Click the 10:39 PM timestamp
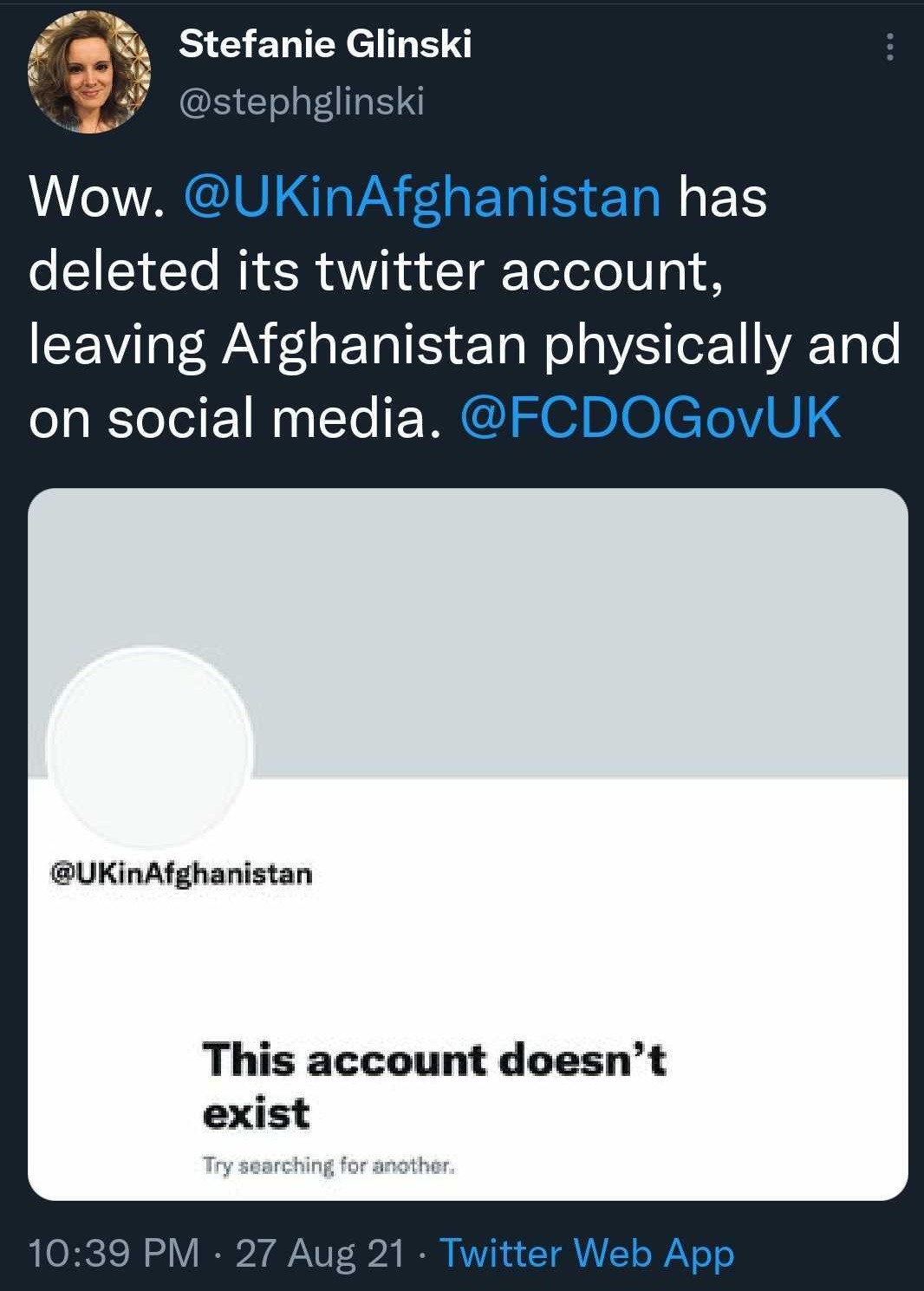The image size is (924, 1291). point(114,1253)
